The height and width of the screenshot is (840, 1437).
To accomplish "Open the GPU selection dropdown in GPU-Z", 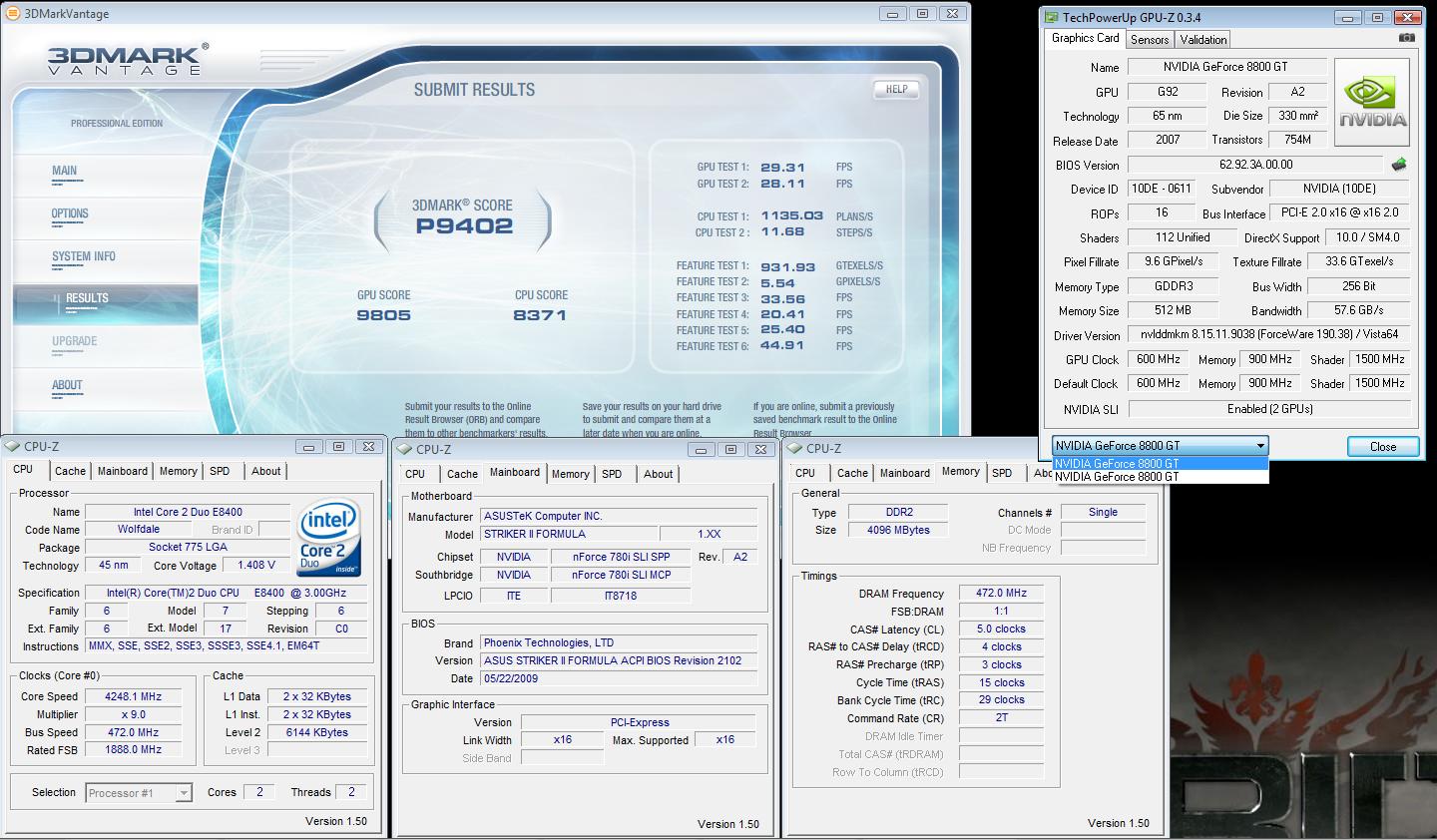I will tap(1260, 446).
